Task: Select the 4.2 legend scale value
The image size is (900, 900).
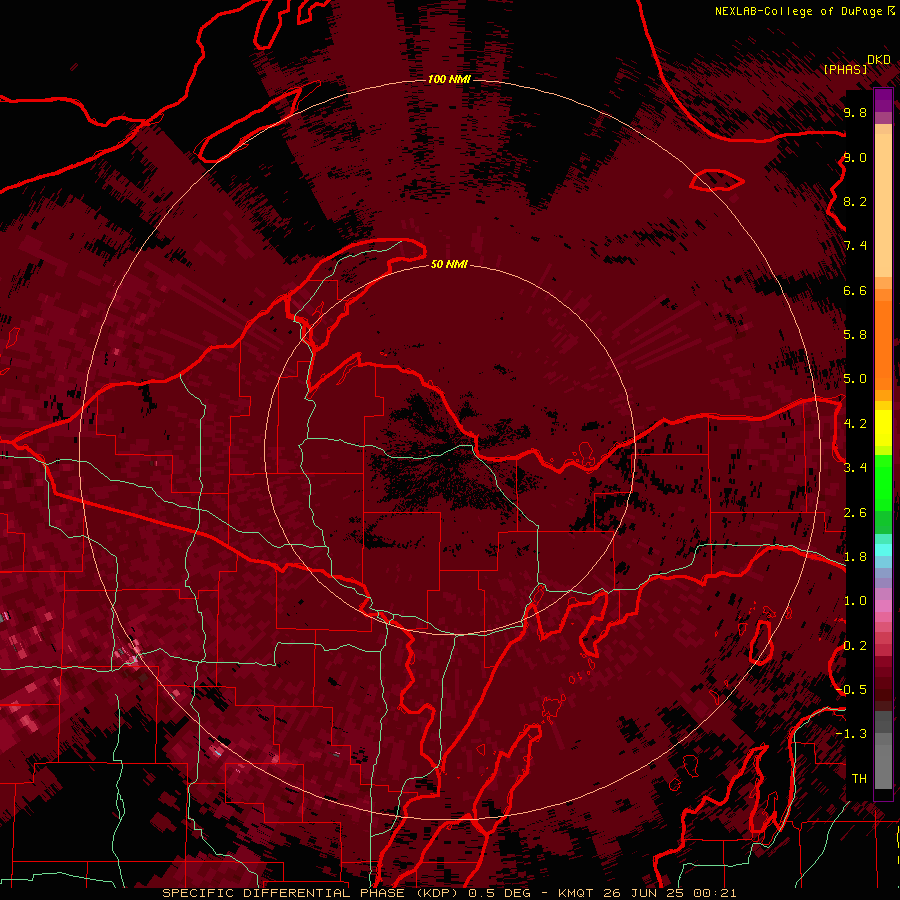Action: point(855,424)
